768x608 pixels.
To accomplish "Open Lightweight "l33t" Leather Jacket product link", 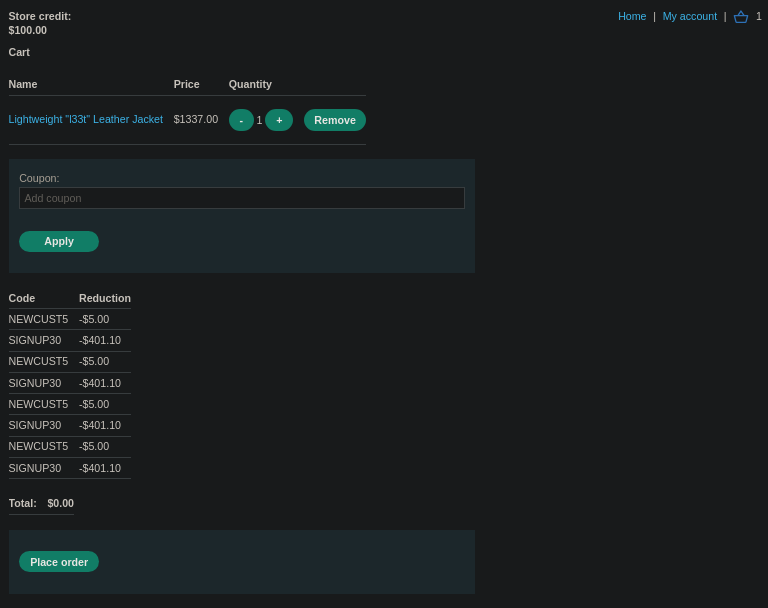I will coord(86,120).
